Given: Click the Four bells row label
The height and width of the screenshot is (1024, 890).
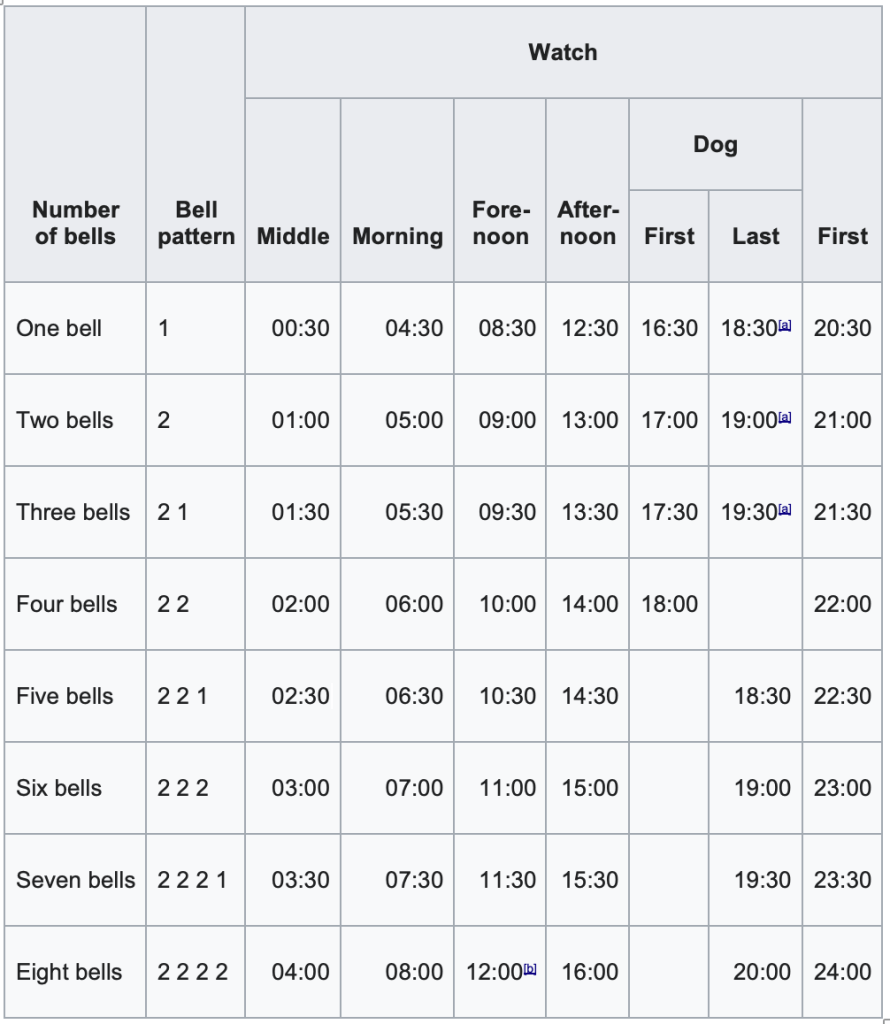Looking at the screenshot, I should click(67, 604).
